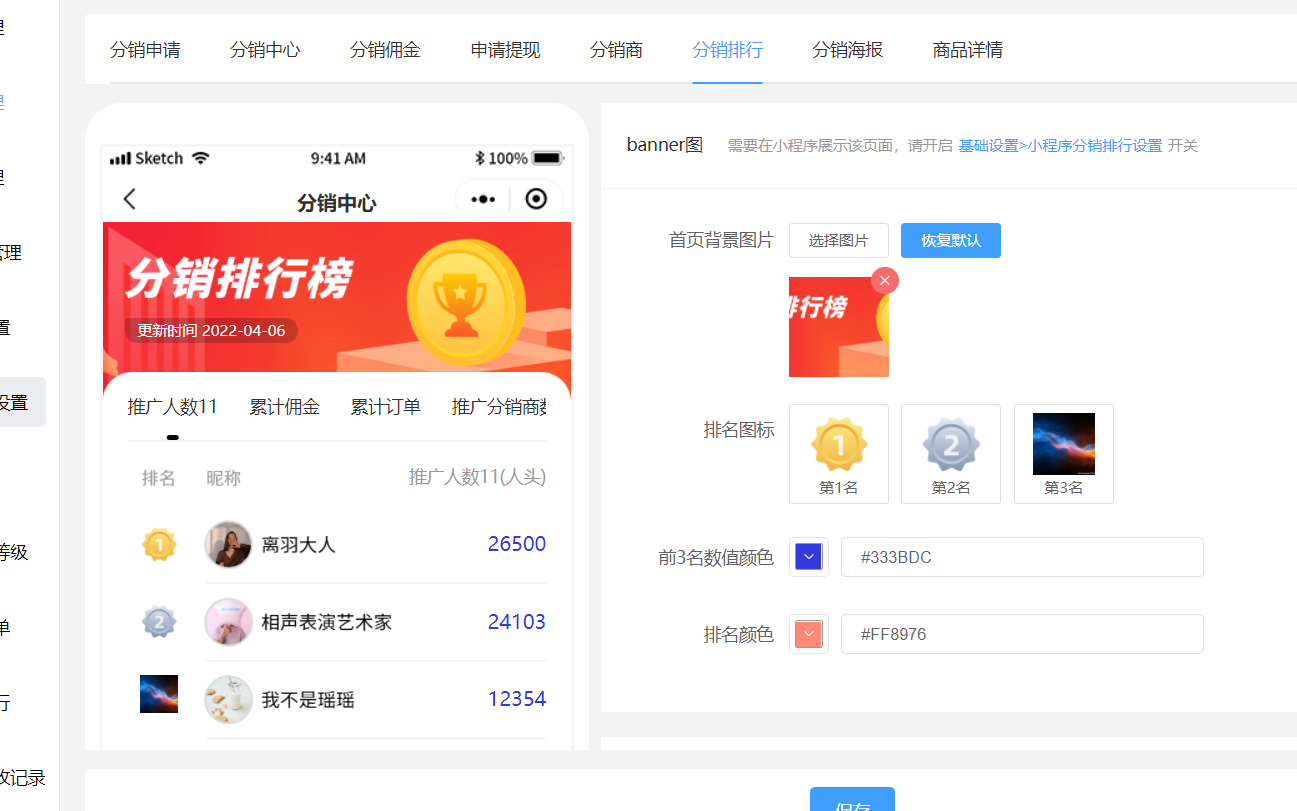Open the 排名颜色 color picker
This screenshot has height=811, width=1297.
point(808,634)
